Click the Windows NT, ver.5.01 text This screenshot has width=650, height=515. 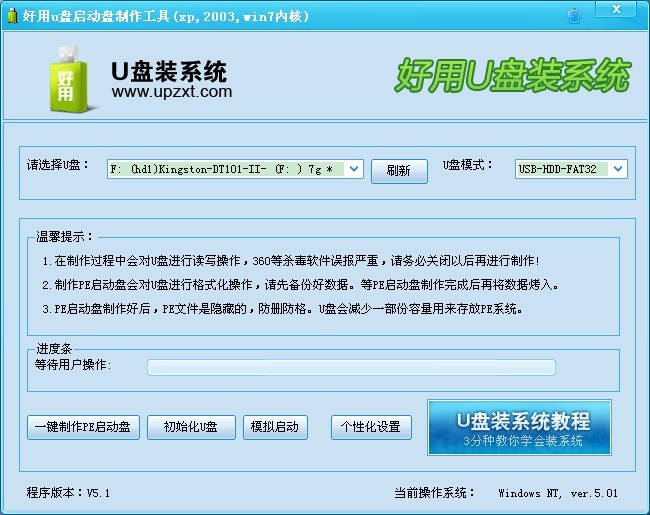pyautogui.click(x=558, y=493)
